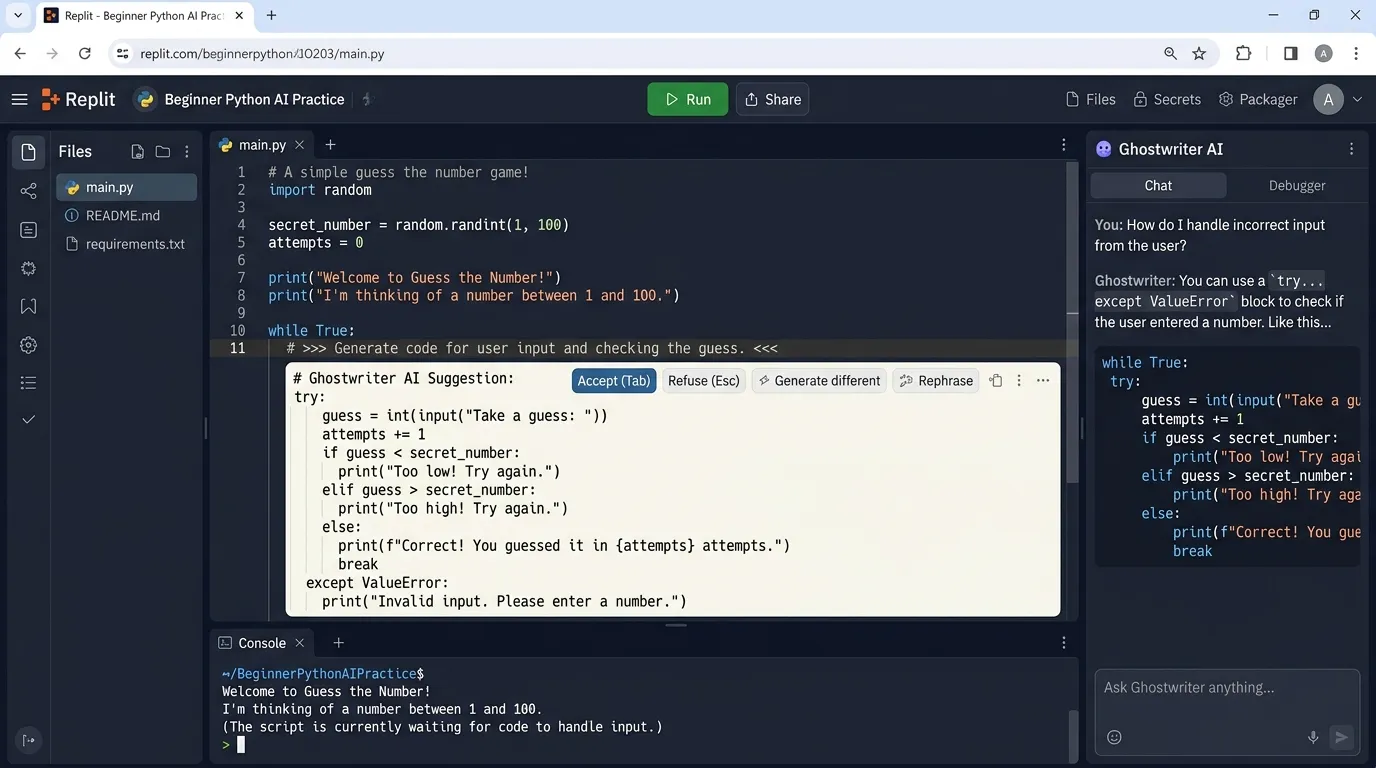Click the console vertical scrollbar
1376x768 pixels.
tap(1073, 734)
